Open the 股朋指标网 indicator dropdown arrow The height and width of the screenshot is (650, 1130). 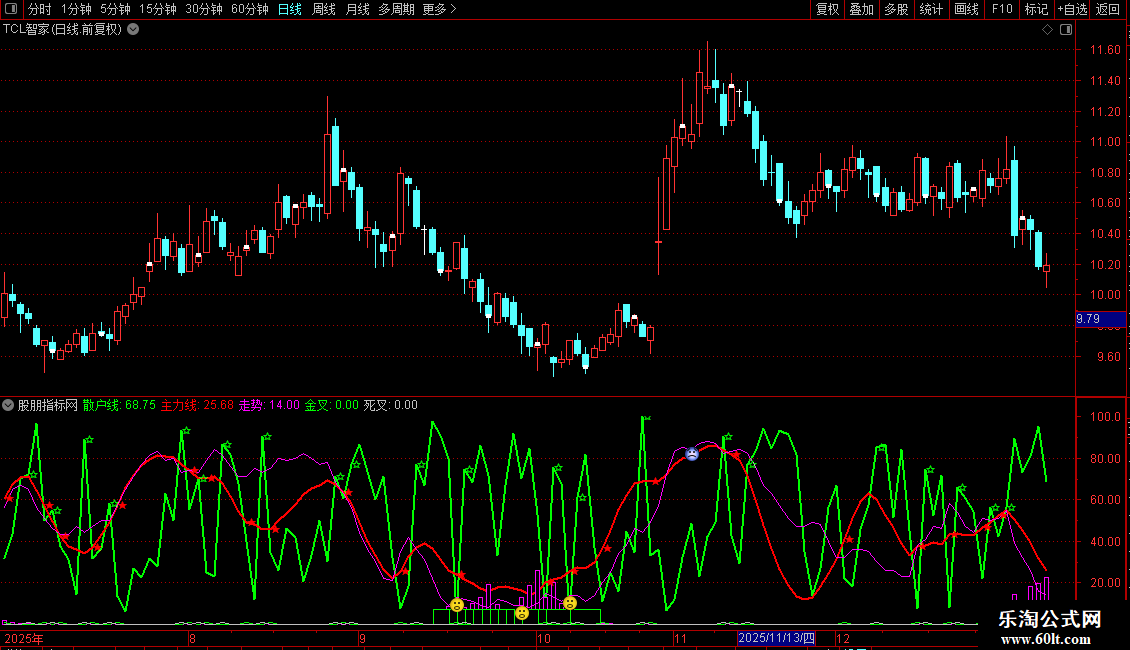[x=8, y=405]
